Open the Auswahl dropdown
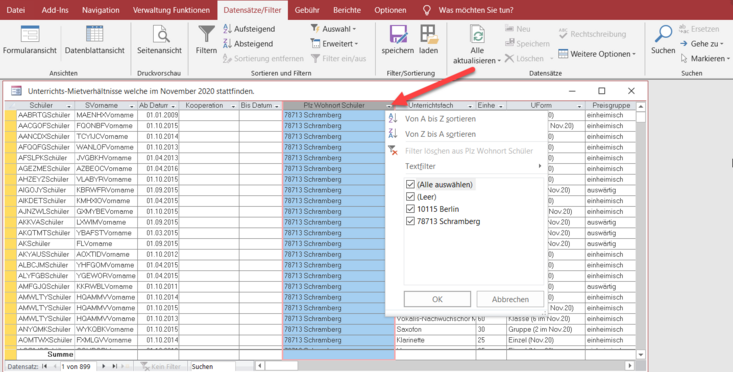The width and height of the screenshot is (733, 372). pyautogui.click(x=333, y=29)
